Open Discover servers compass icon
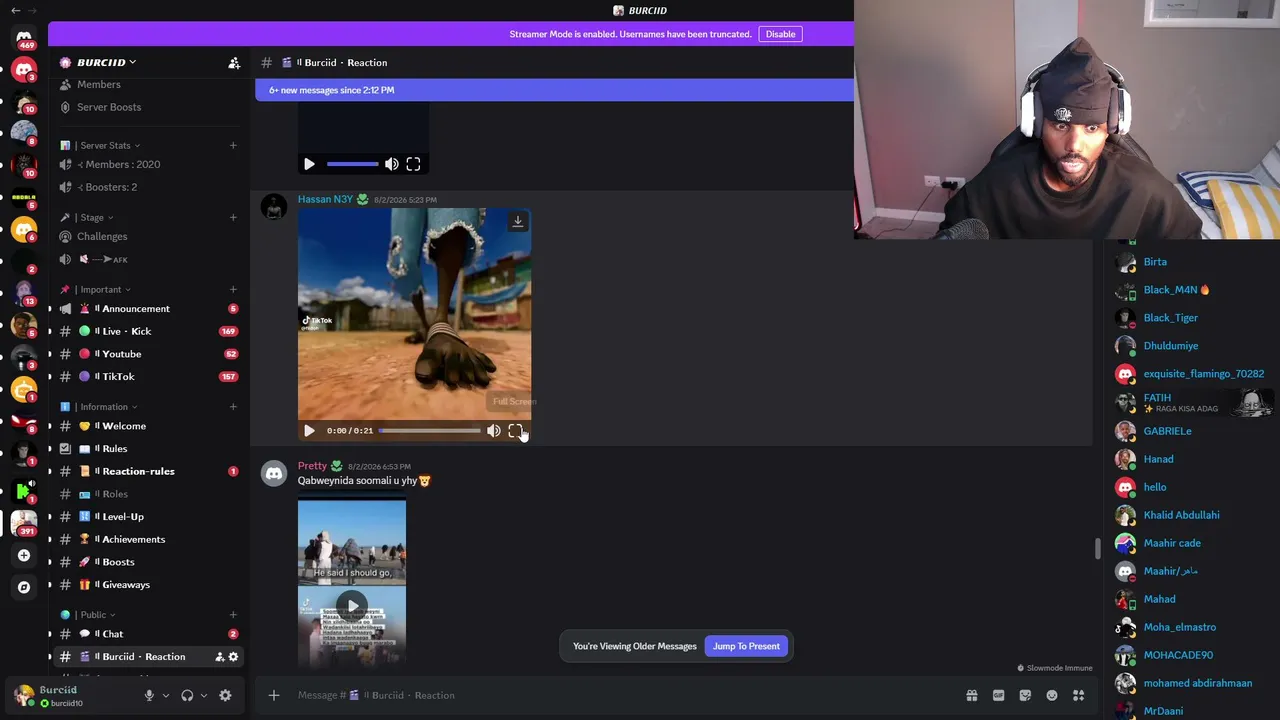Image resolution: width=1280 pixels, height=720 pixels. tap(24, 587)
